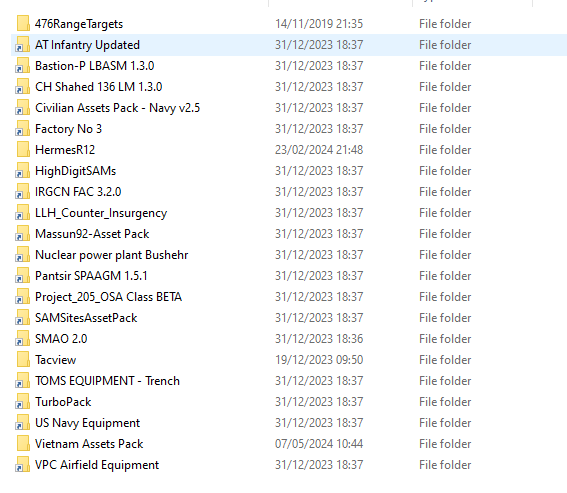Select the name SAMSitesAssetPack

coord(86,318)
